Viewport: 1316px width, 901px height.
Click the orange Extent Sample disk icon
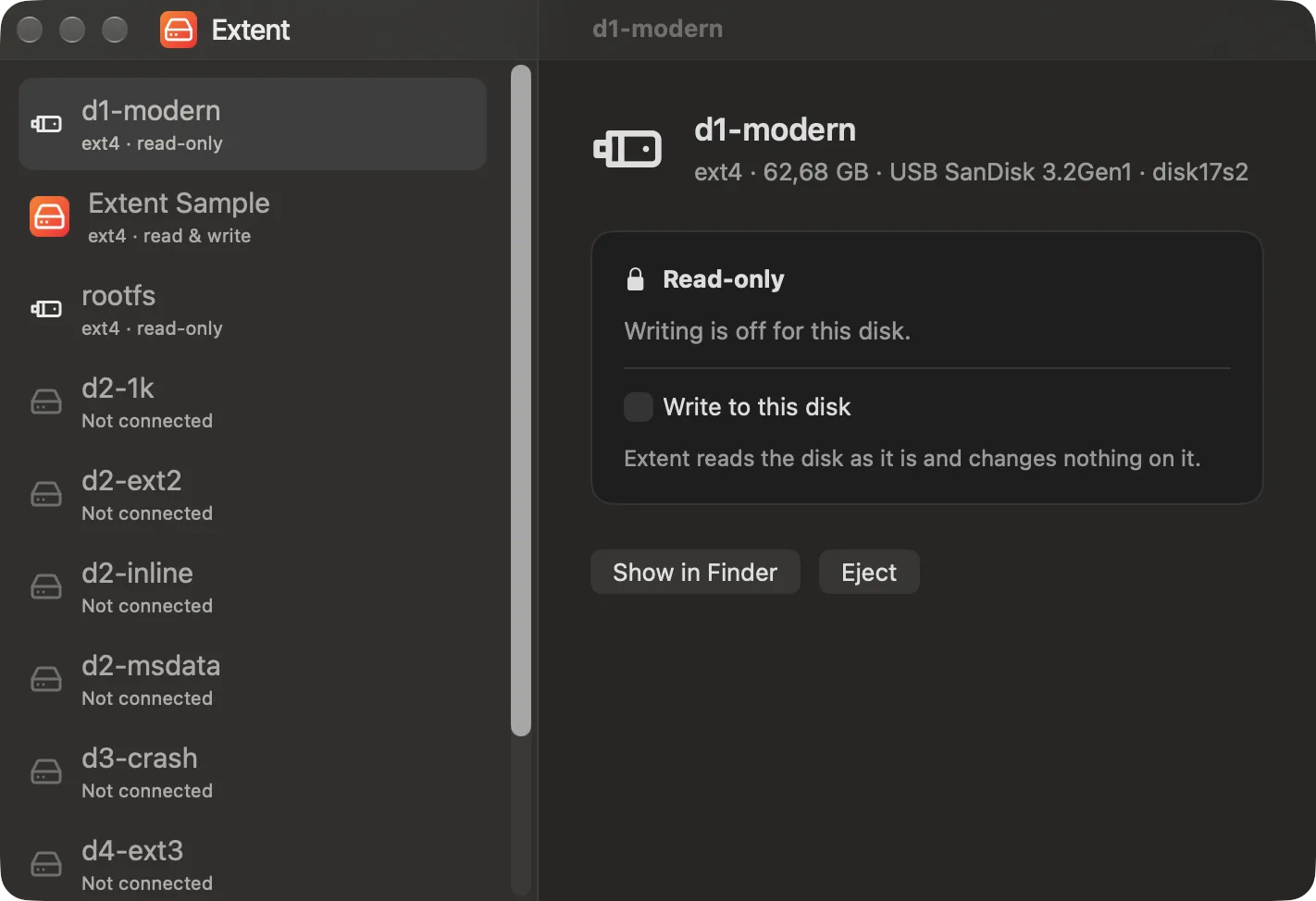click(x=49, y=216)
